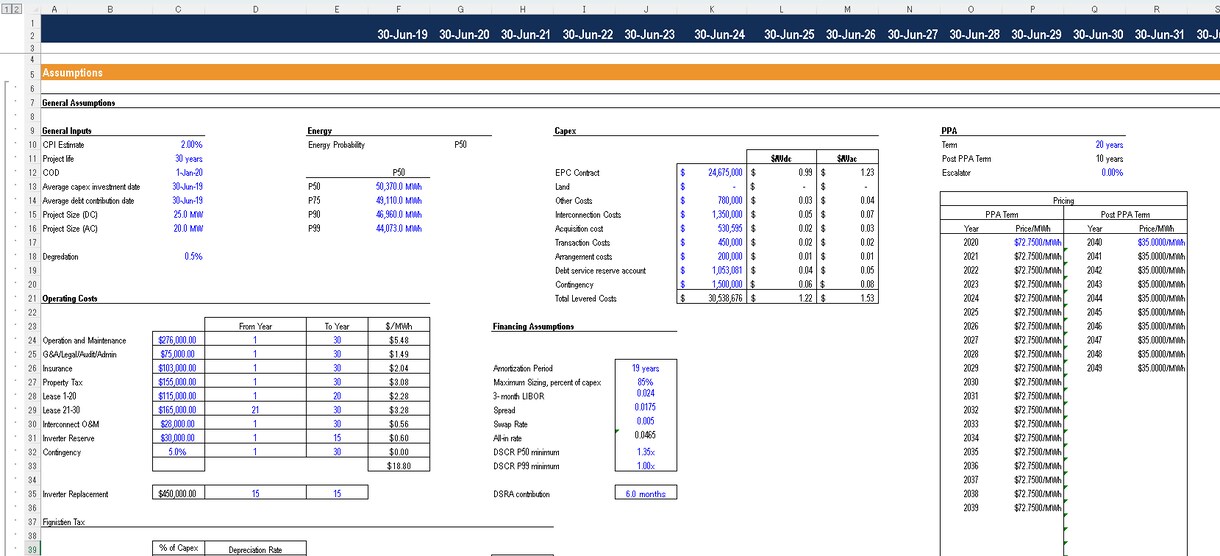This screenshot has width=1220, height=556.
Task: Click the Energy section heading
Action: 319,131
